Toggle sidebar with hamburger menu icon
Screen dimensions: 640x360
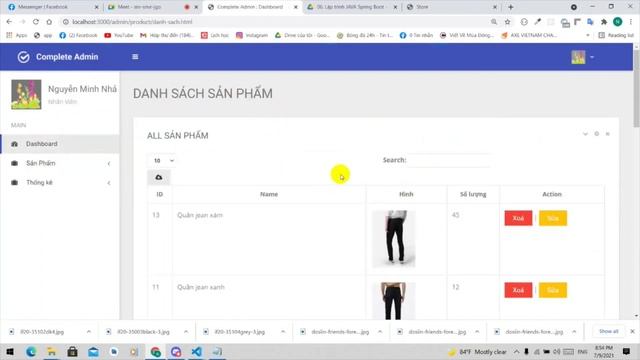pos(135,57)
